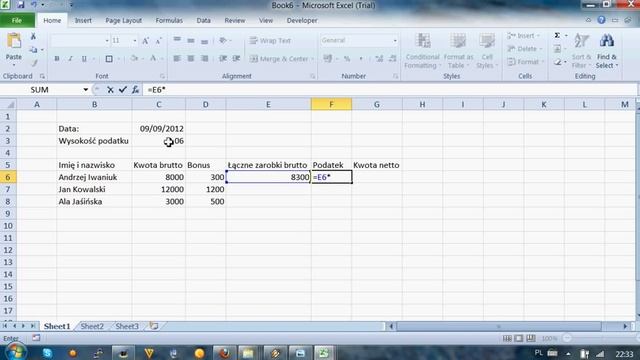The image size is (640, 360).
Task: Click the Percent Style icon
Action: 347,59
